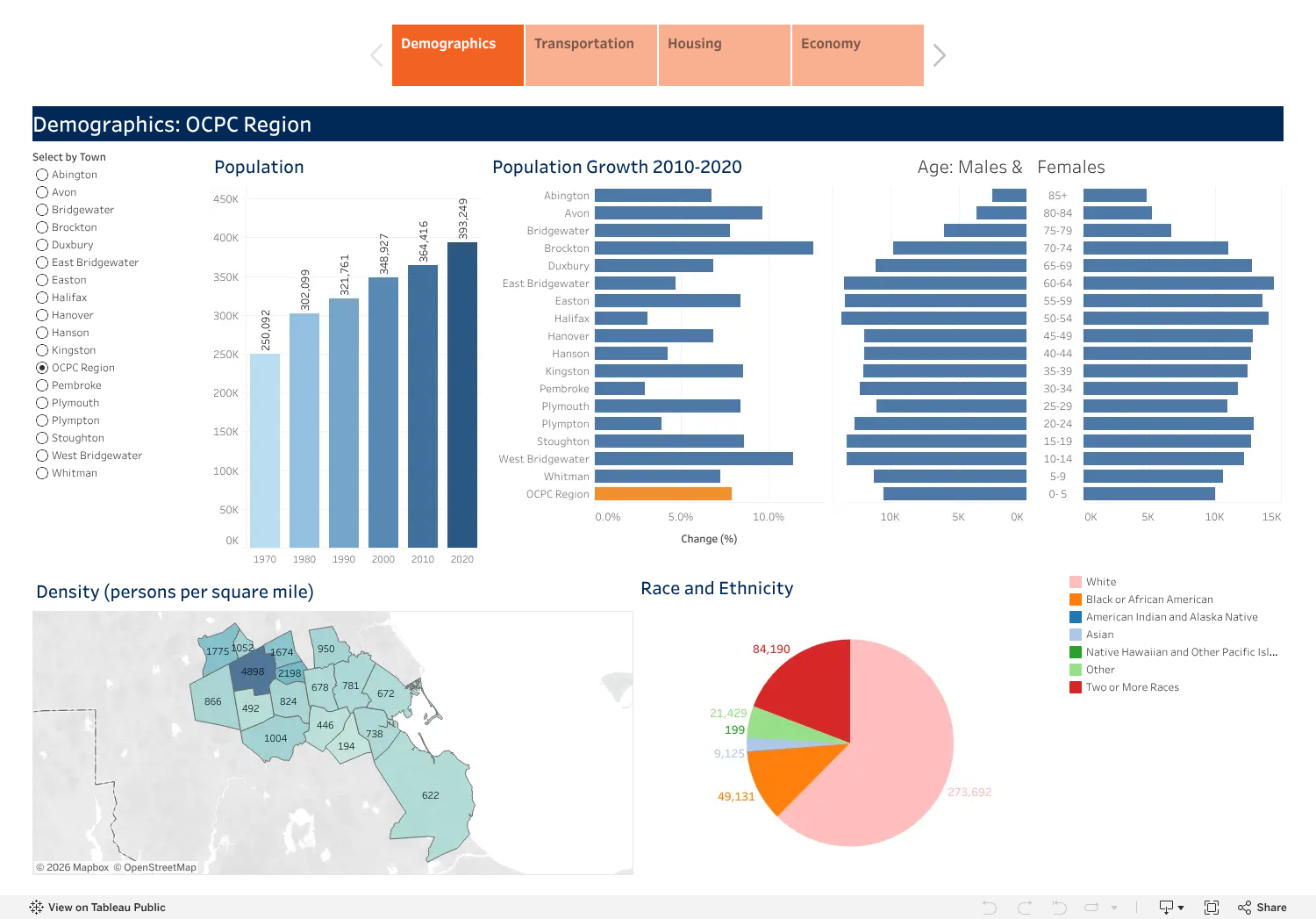Click the 2020 population bar
This screenshot has height=919, width=1316.
(462, 395)
